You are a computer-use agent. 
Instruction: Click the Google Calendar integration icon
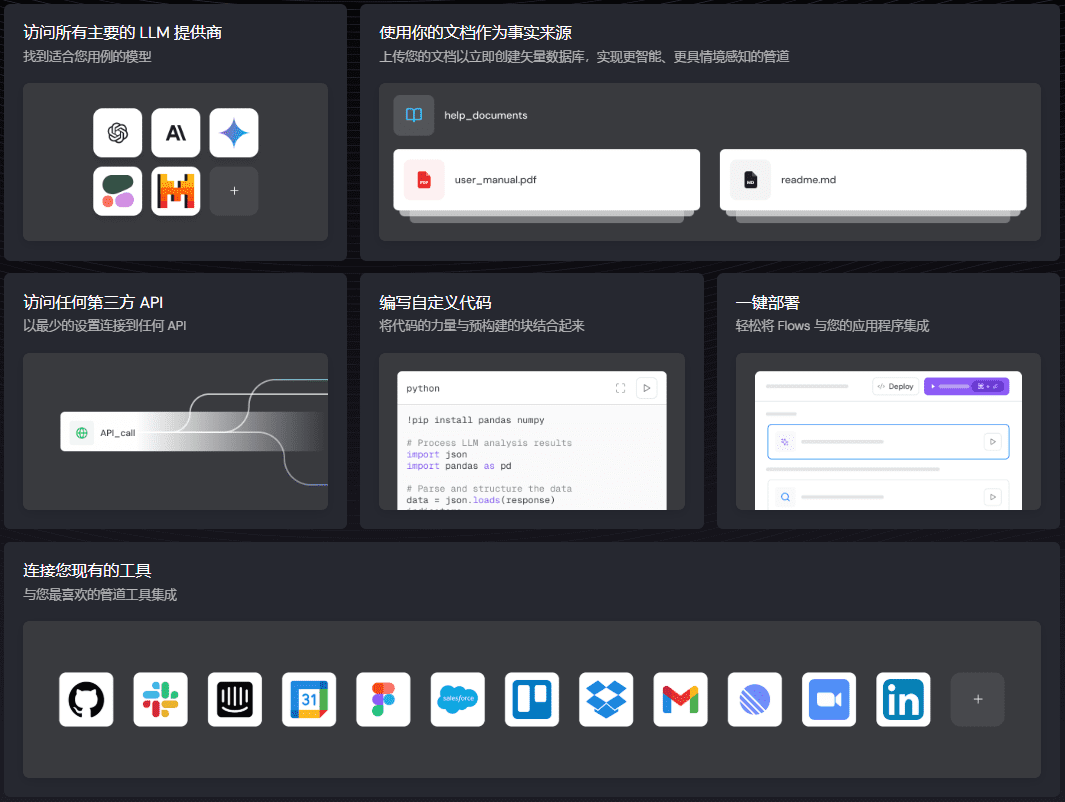309,699
